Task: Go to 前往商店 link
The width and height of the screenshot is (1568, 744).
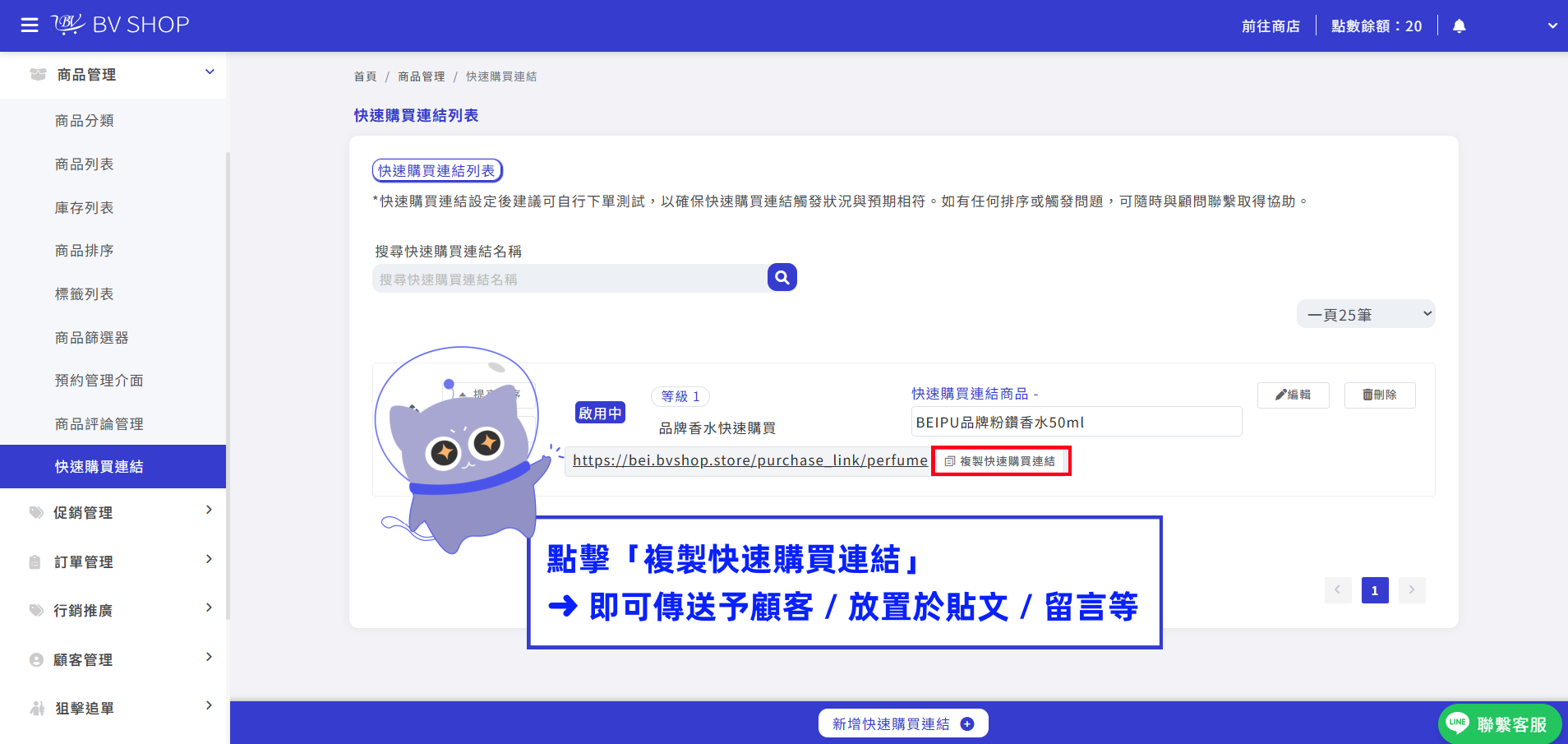Action: click(x=1271, y=26)
